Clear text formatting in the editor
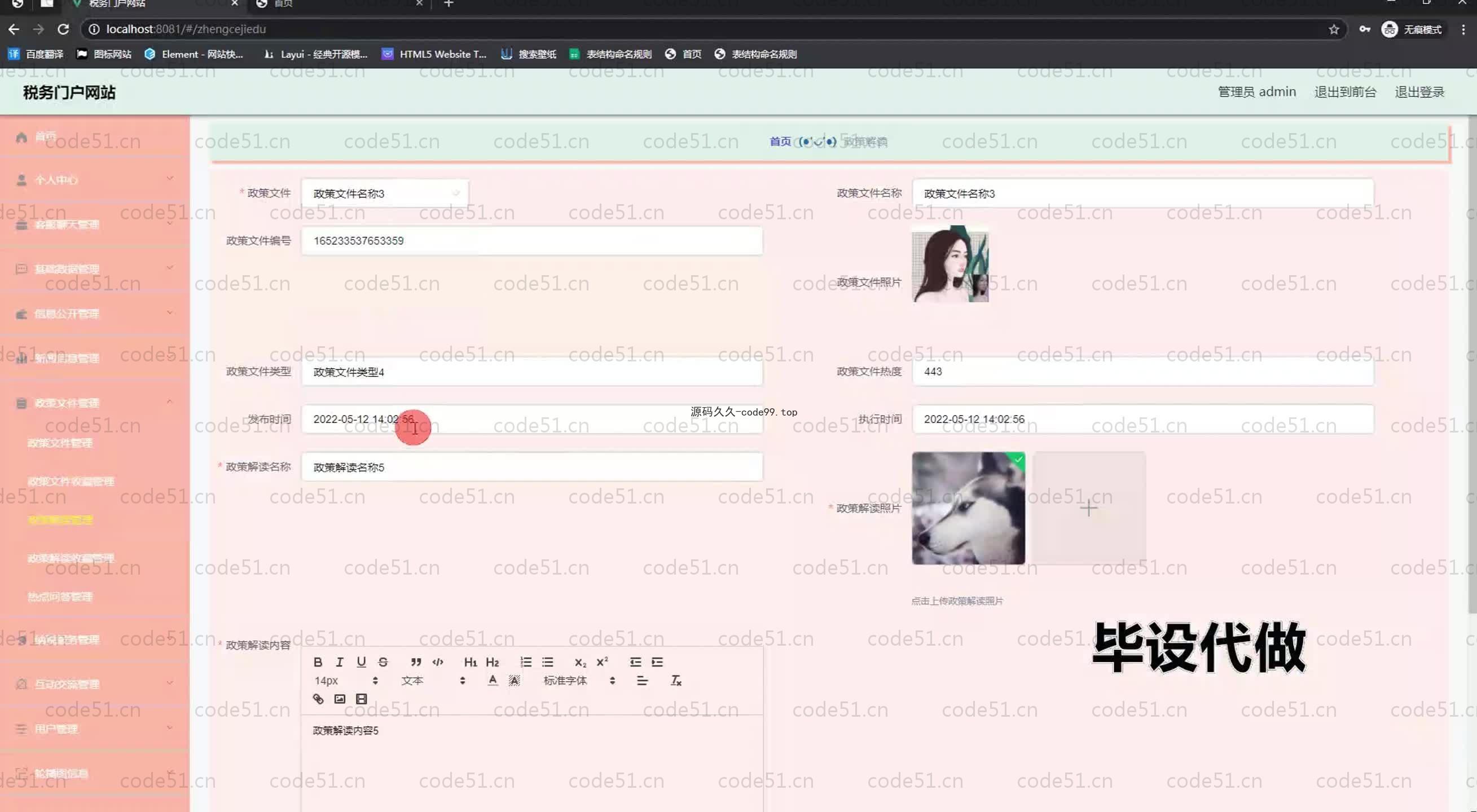 676,680
